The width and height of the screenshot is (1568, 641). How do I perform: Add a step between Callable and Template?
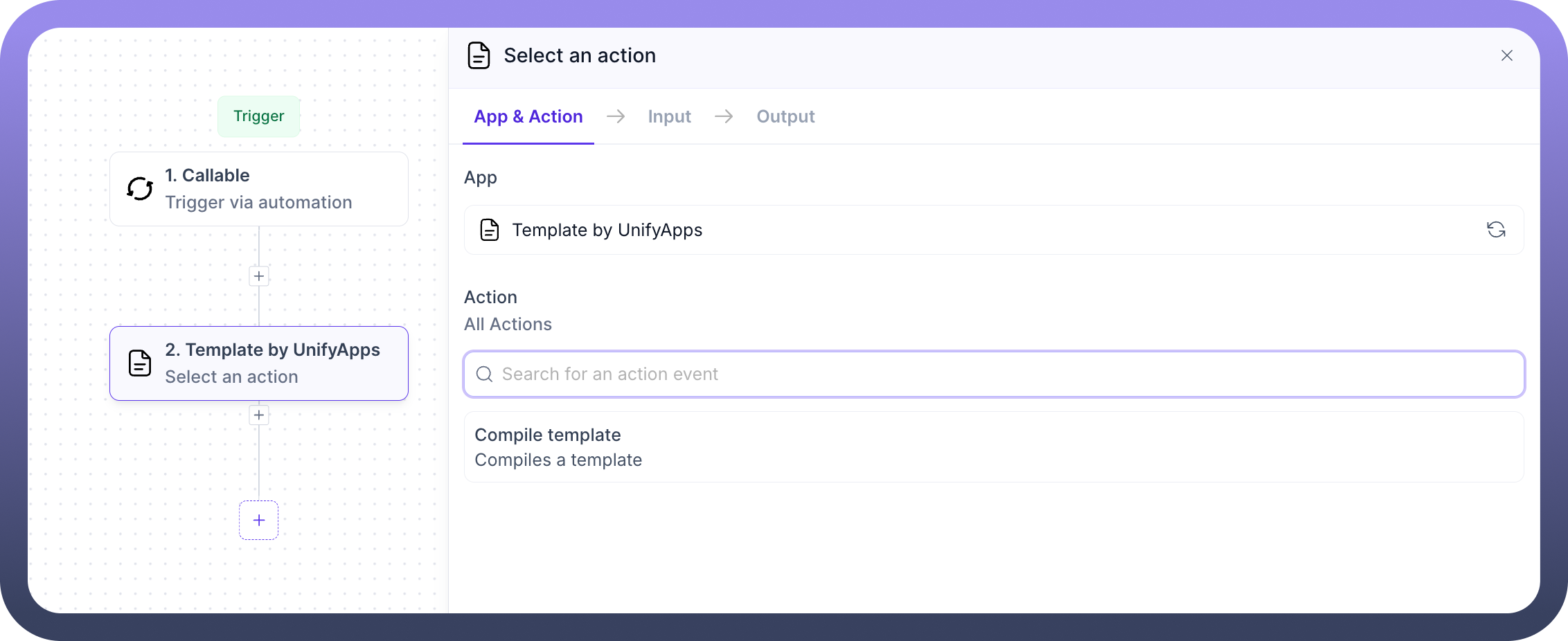(x=259, y=276)
